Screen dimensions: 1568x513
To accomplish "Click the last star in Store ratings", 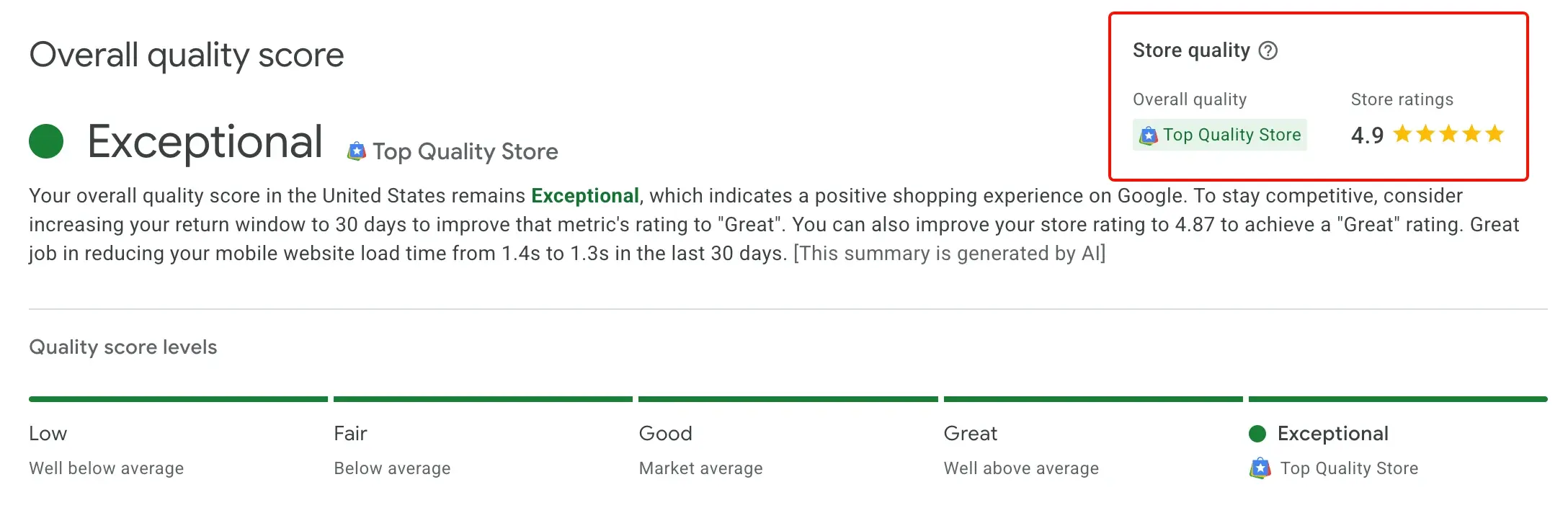I will 1494,133.
